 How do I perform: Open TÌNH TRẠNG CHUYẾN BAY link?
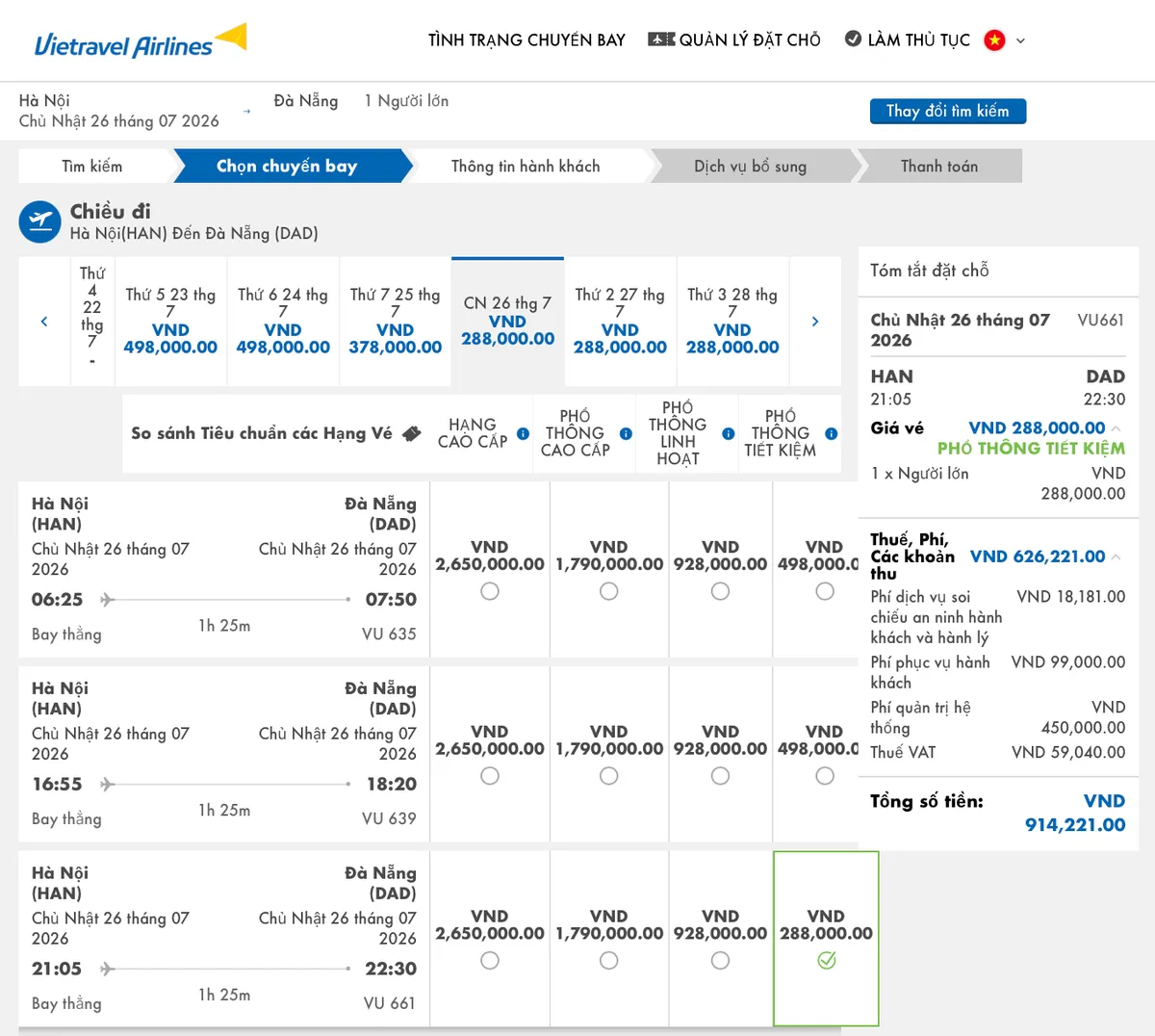pyautogui.click(x=526, y=40)
